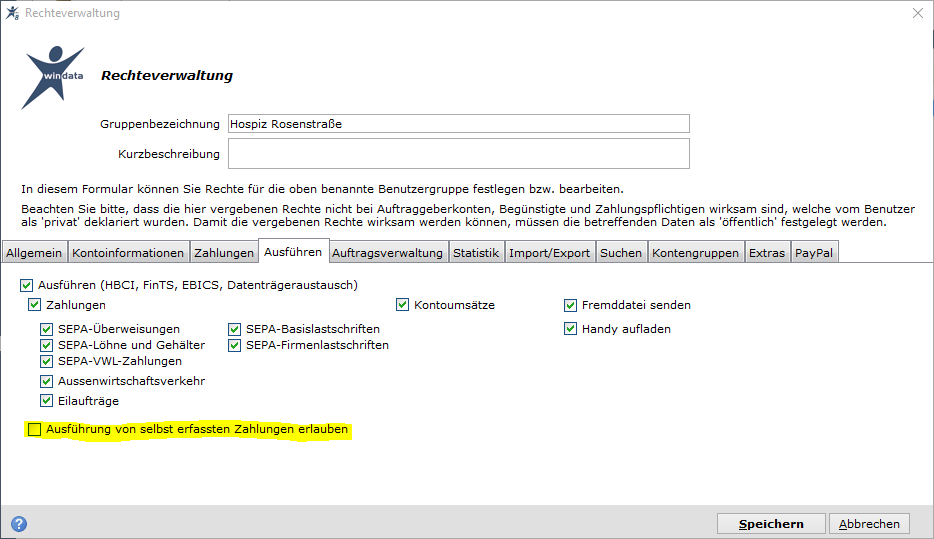Open the PayPal tab
This screenshot has height=539, width=934.
tap(814, 253)
